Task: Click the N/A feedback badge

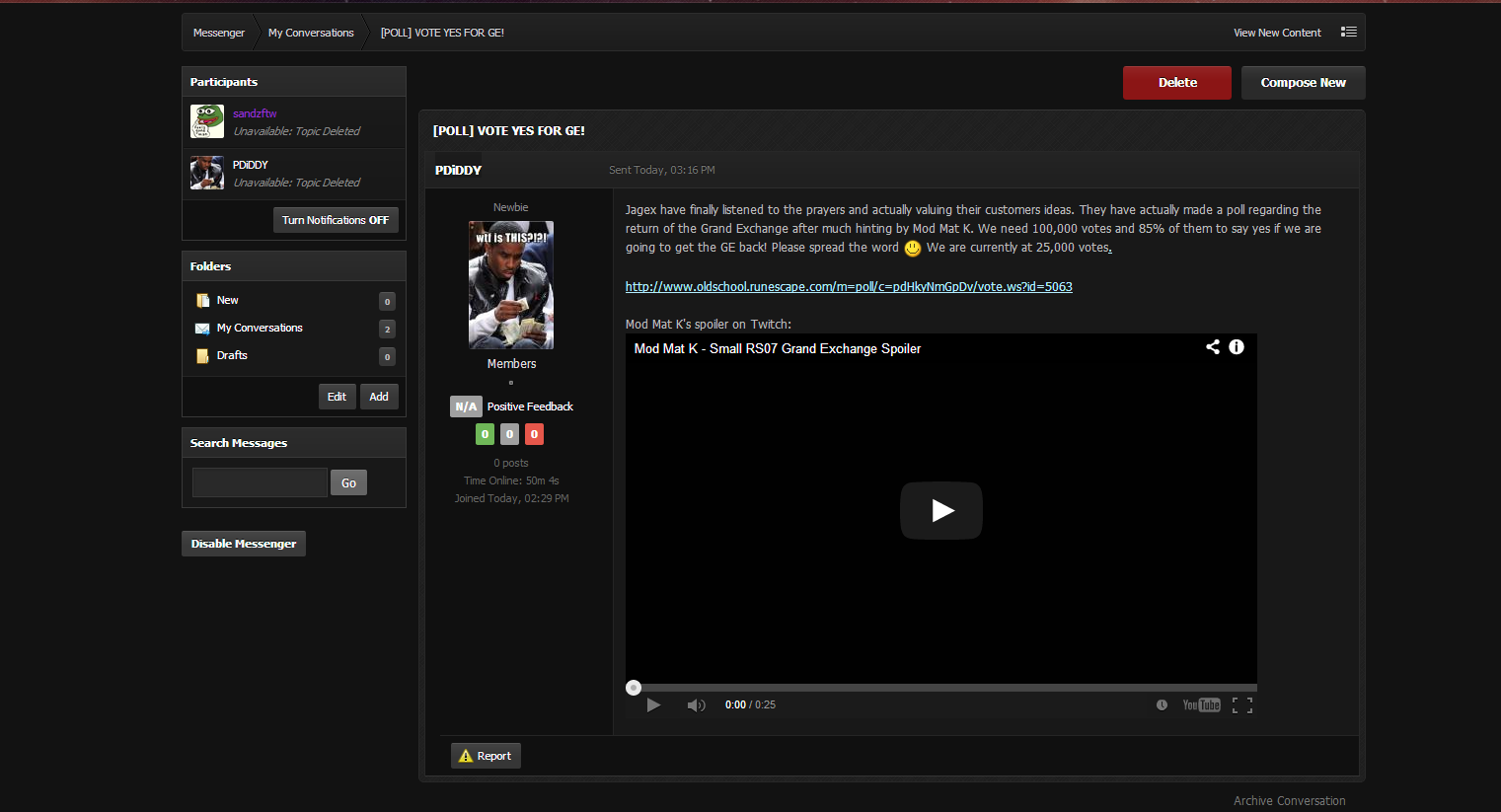Action: (466, 406)
